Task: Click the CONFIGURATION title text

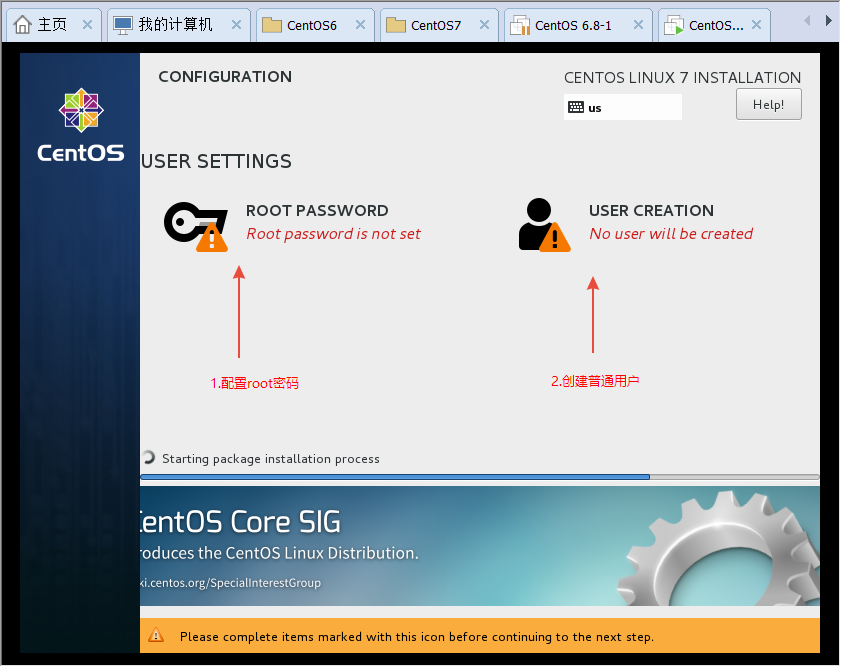Action: pos(225,77)
